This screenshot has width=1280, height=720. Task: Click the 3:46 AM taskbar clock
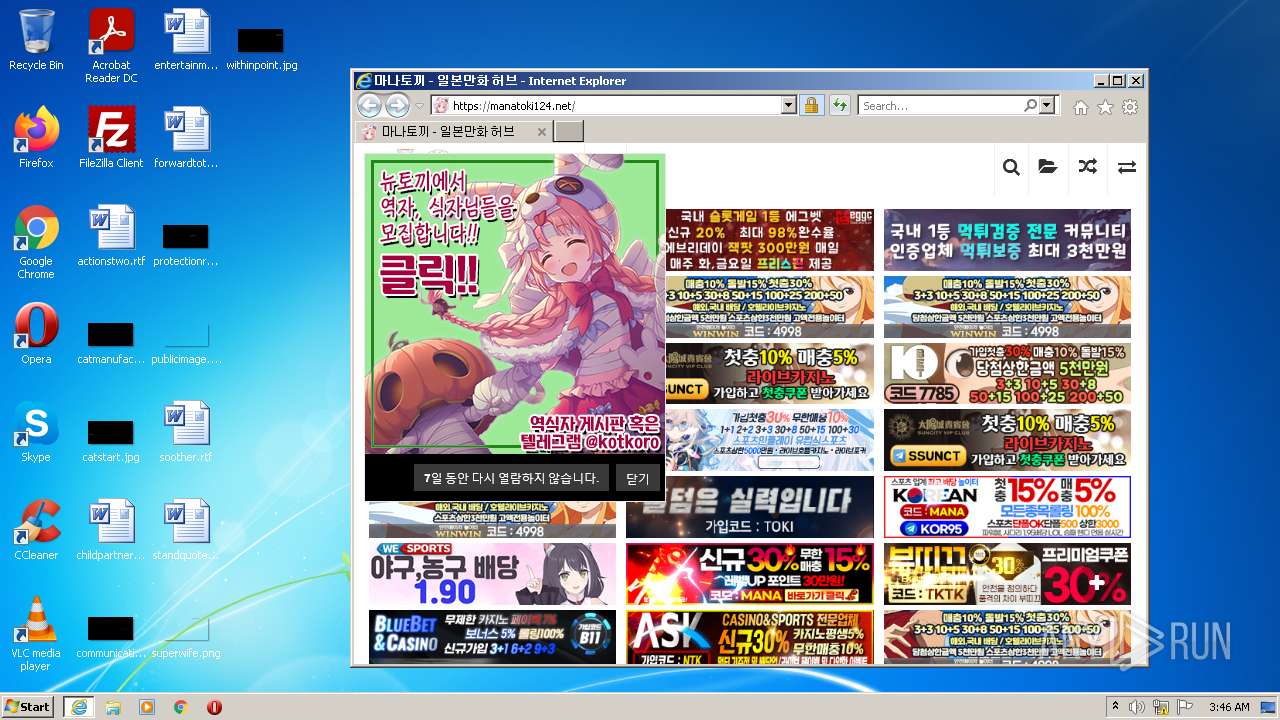pos(1229,707)
